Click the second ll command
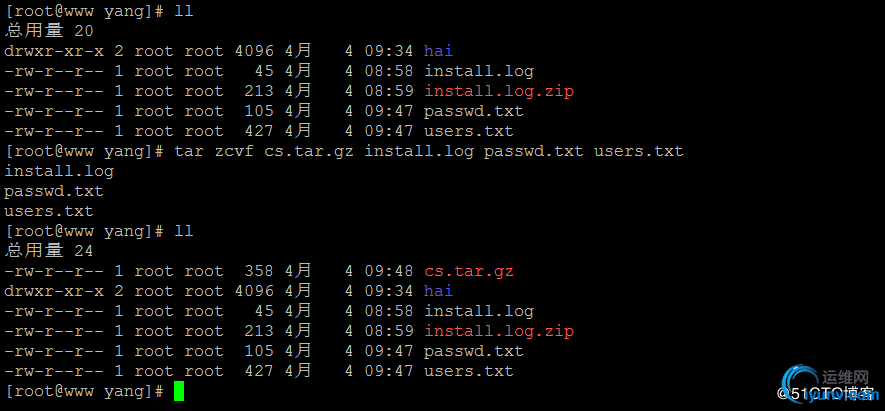 [184, 231]
